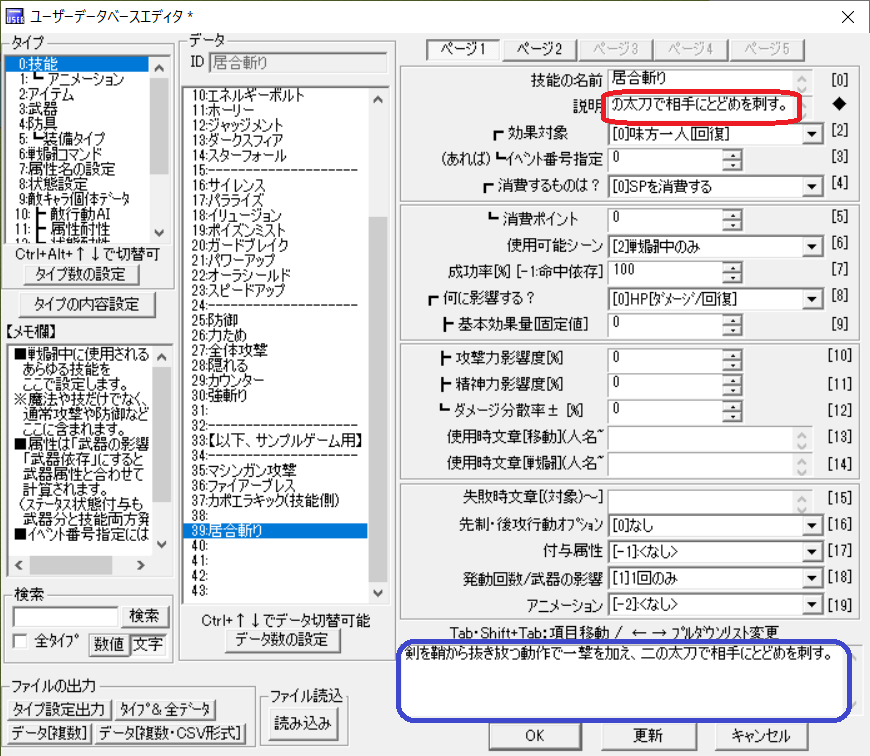Open the 発動回数/武器の影響 dropdown
The height and width of the screenshot is (756, 870).
click(x=812, y=578)
